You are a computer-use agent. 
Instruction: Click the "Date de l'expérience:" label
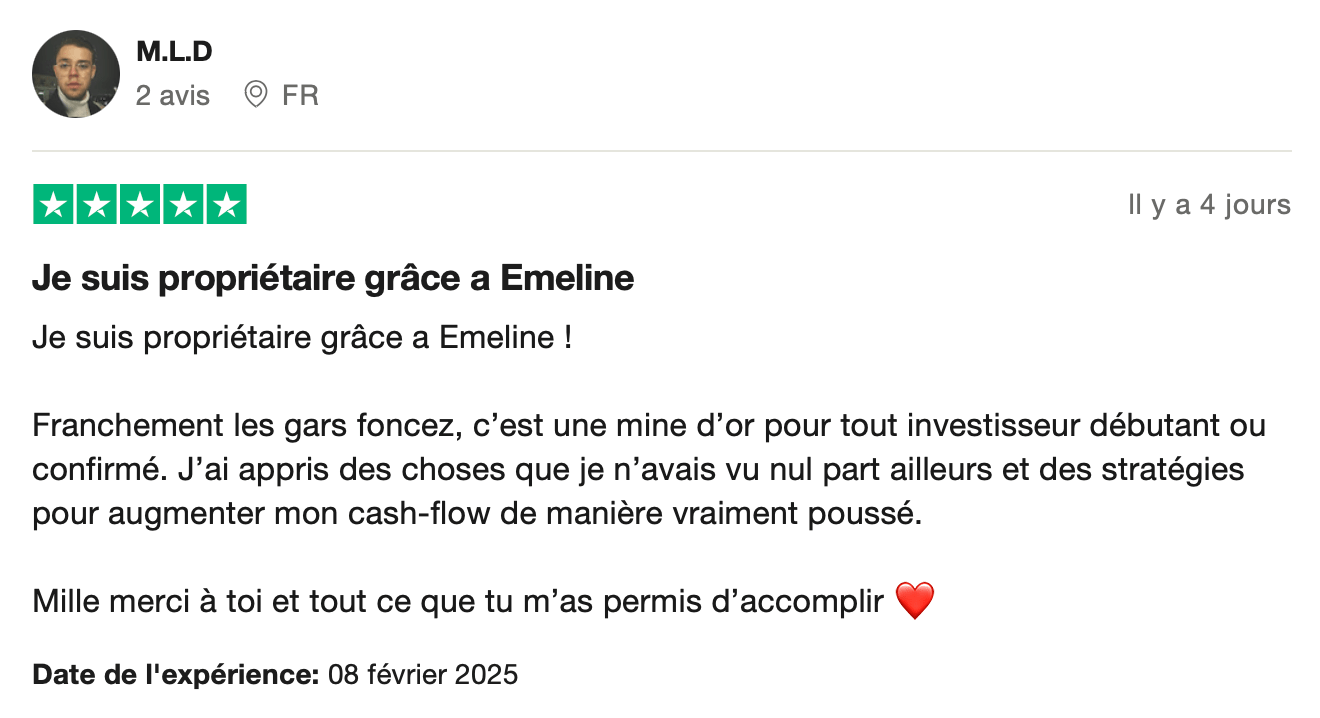pos(175,674)
